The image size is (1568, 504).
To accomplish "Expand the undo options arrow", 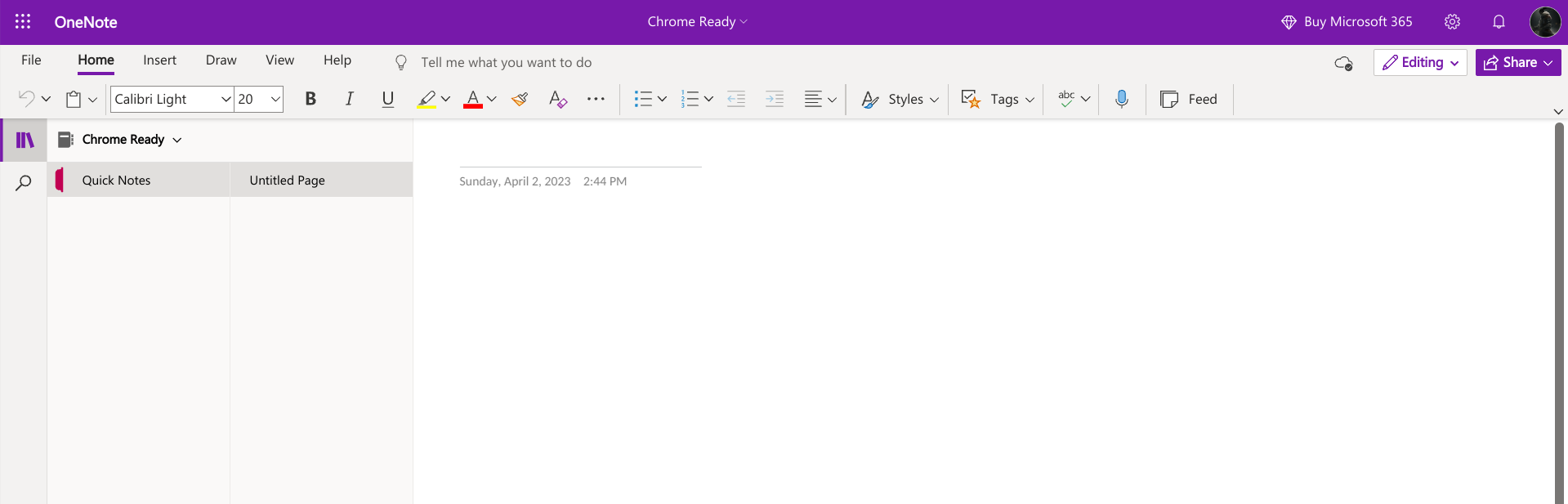I will 46,99.
